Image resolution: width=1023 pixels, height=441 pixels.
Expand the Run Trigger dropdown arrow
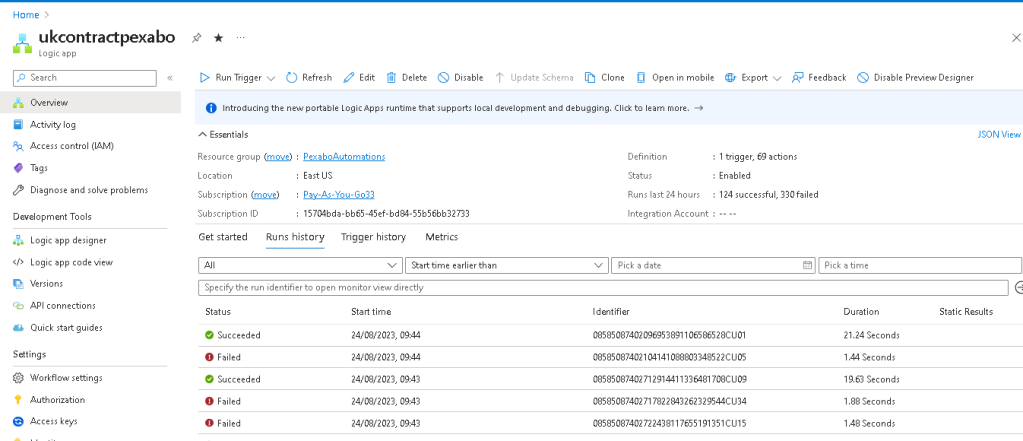[x=271, y=78]
